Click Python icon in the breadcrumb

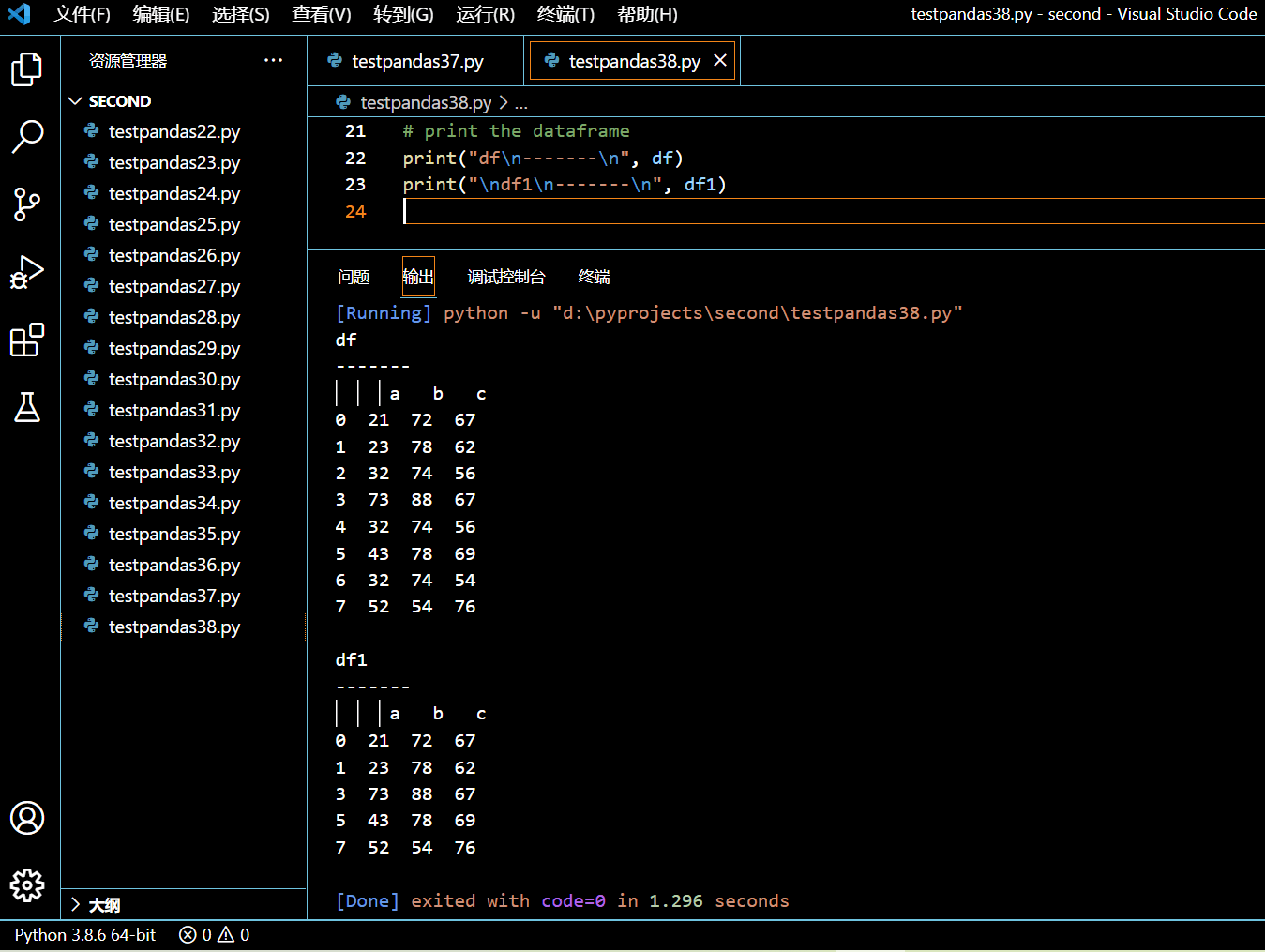click(344, 101)
